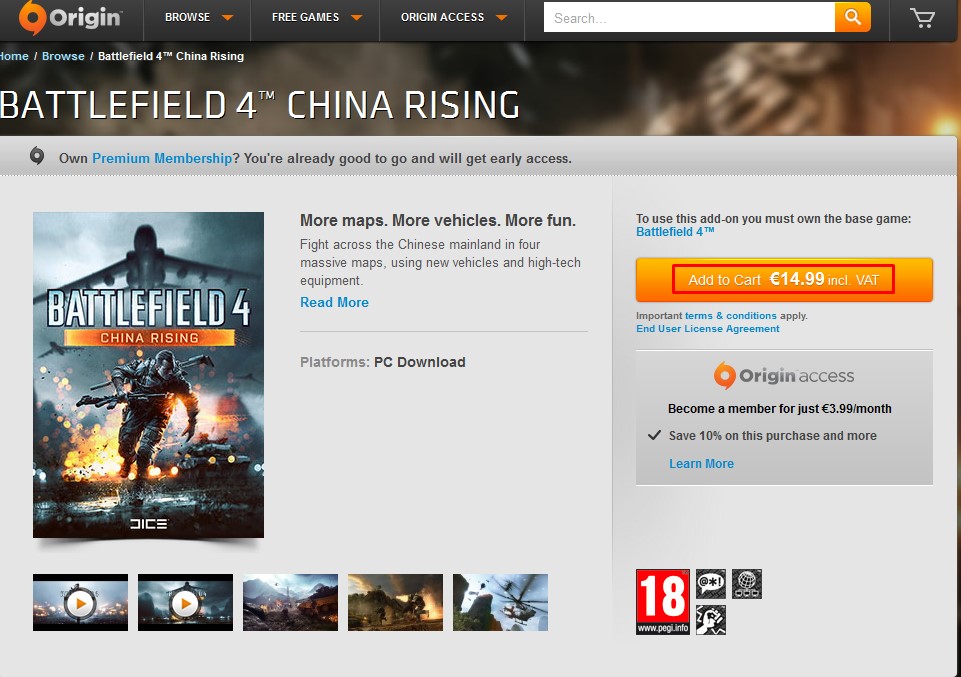Expand the Browse dropdown menu

[199, 17]
